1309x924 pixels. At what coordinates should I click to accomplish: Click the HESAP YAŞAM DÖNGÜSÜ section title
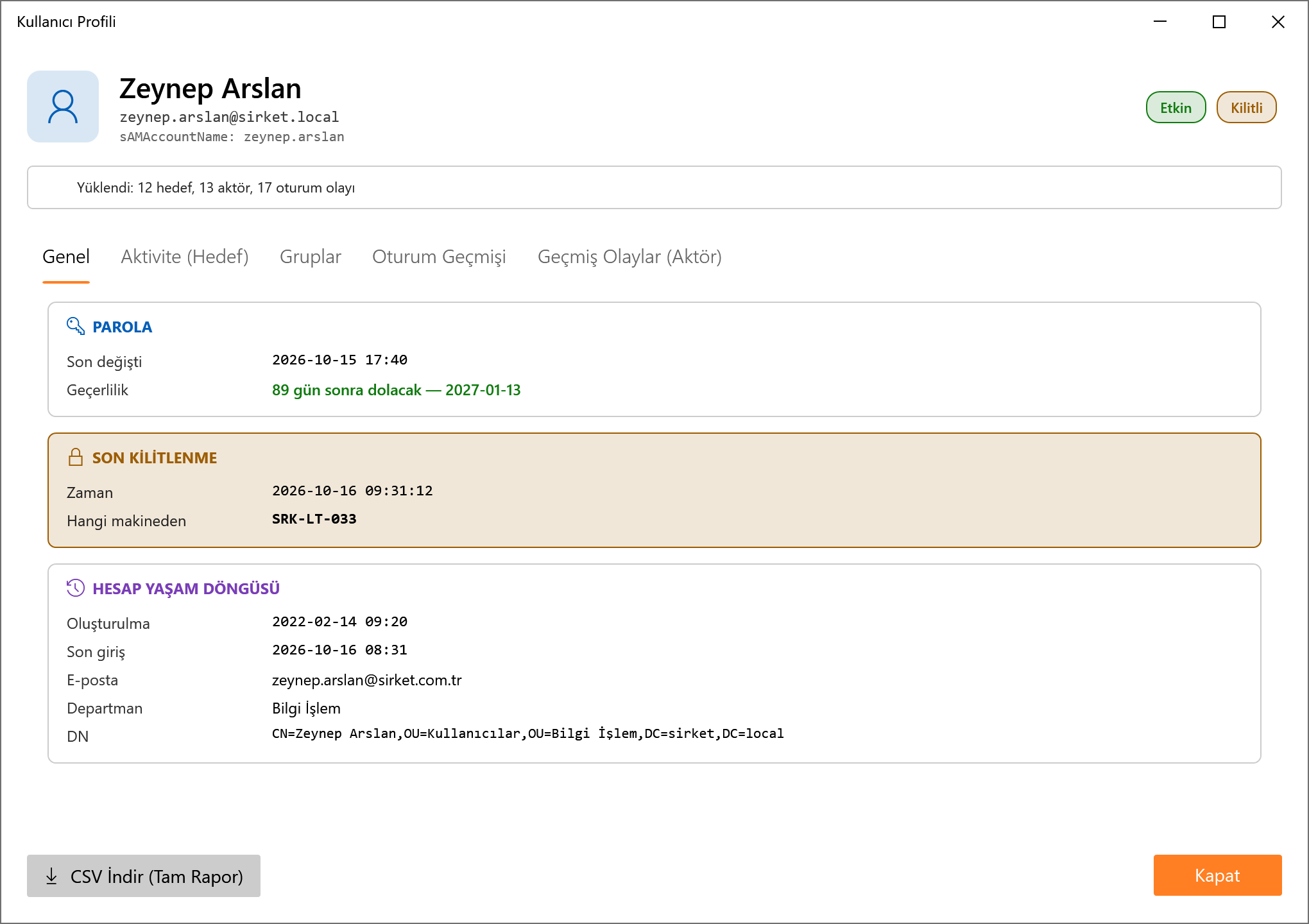pyautogui.click(x=186, y=589)
